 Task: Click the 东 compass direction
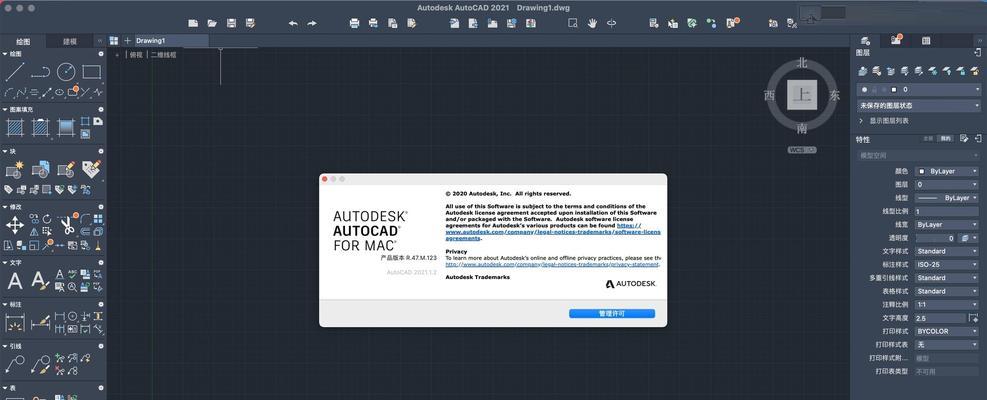click(835, 95)
